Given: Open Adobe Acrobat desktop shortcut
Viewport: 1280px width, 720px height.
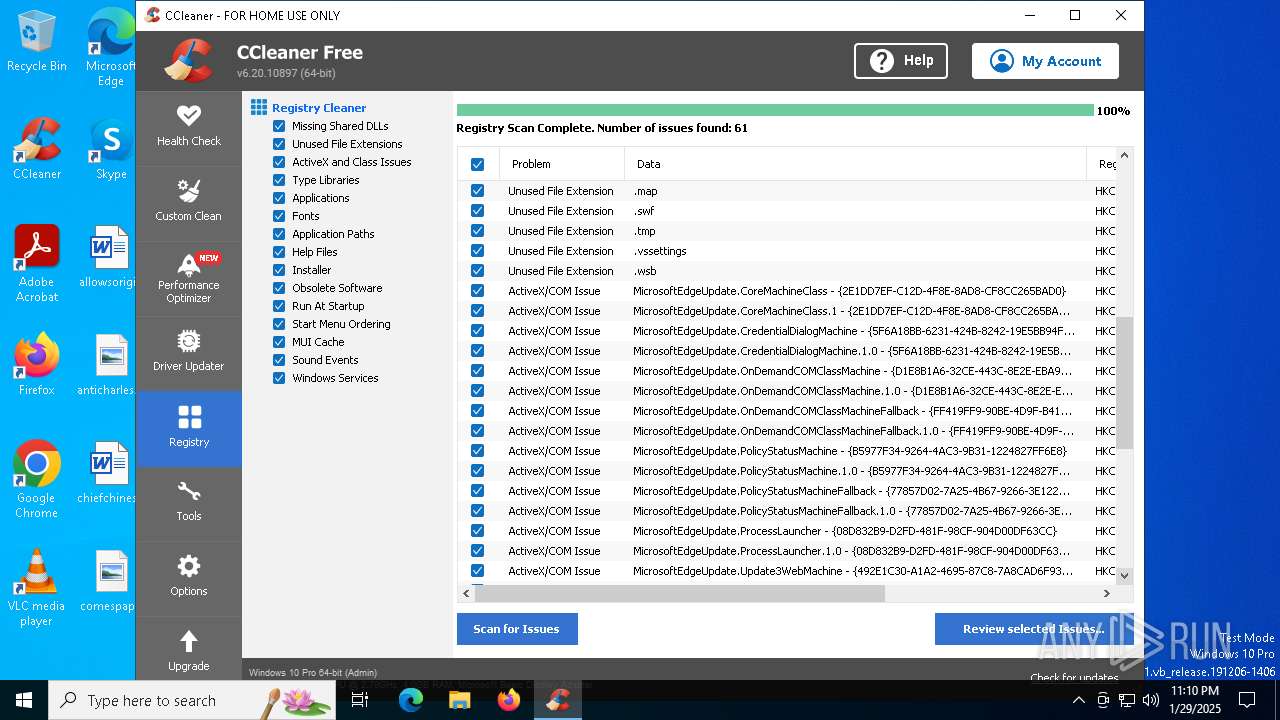Looking at the screenshot, I should 37,263.
